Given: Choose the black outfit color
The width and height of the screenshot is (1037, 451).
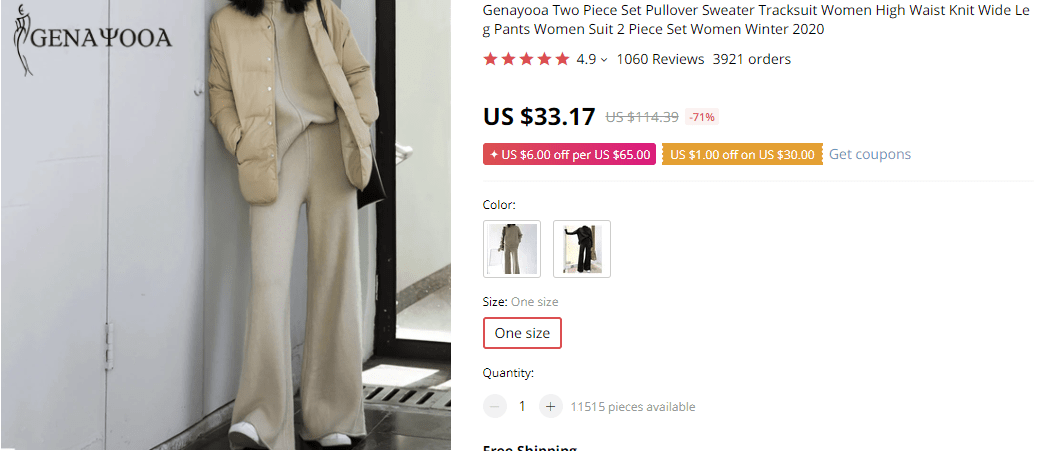Looking at the screenshot, I should click(582, 249).
